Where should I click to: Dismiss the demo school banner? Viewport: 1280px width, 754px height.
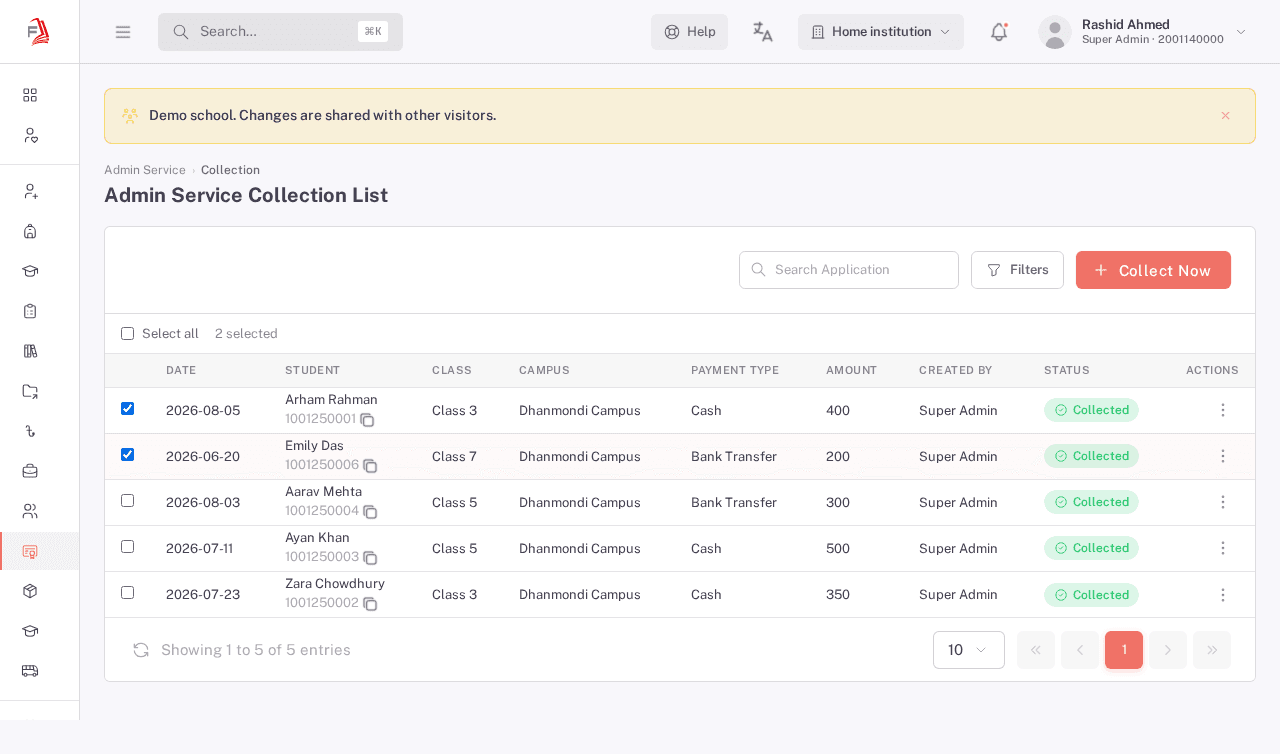[x=1225, y=116]
